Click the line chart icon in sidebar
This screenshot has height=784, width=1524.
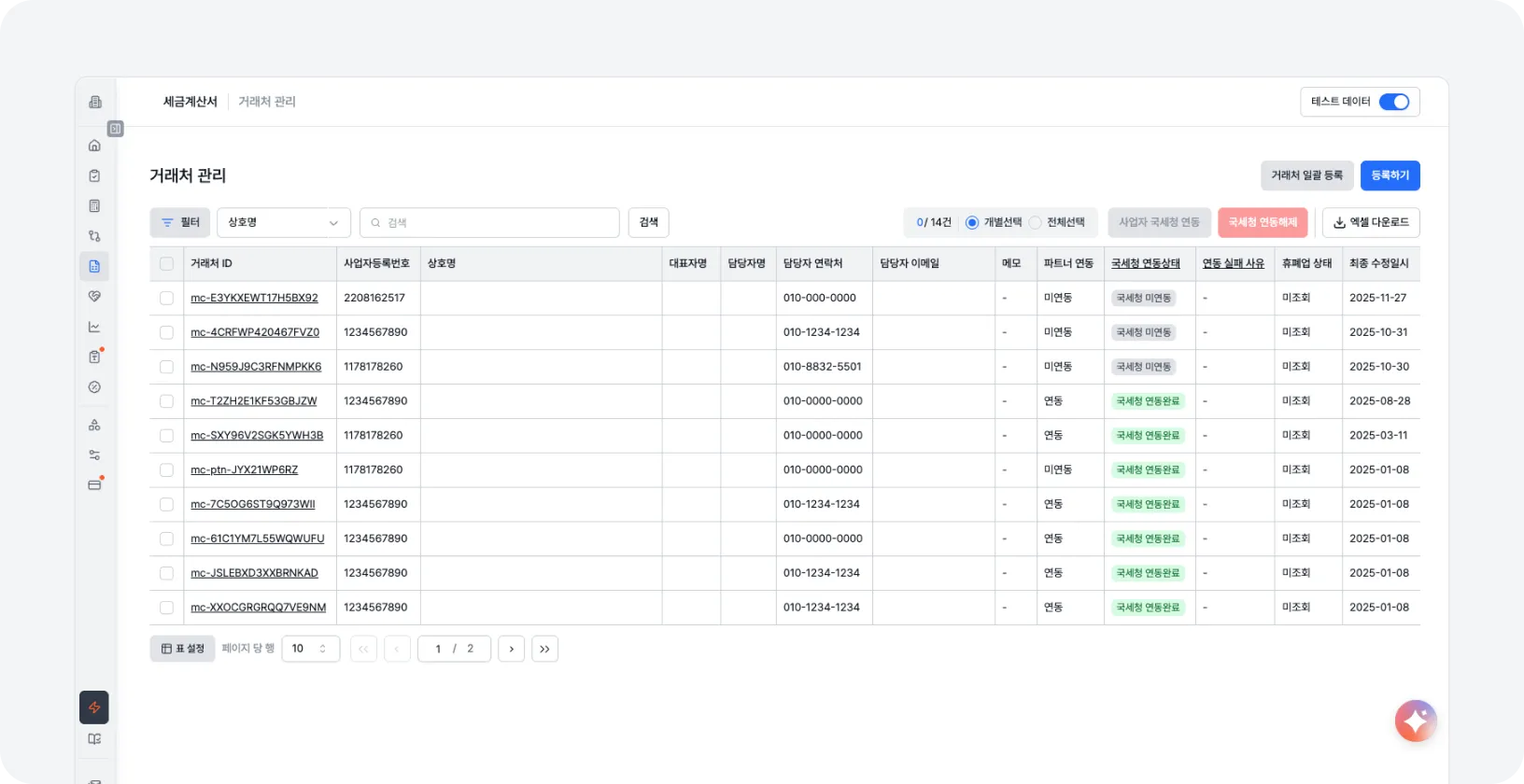pos(94,327)
